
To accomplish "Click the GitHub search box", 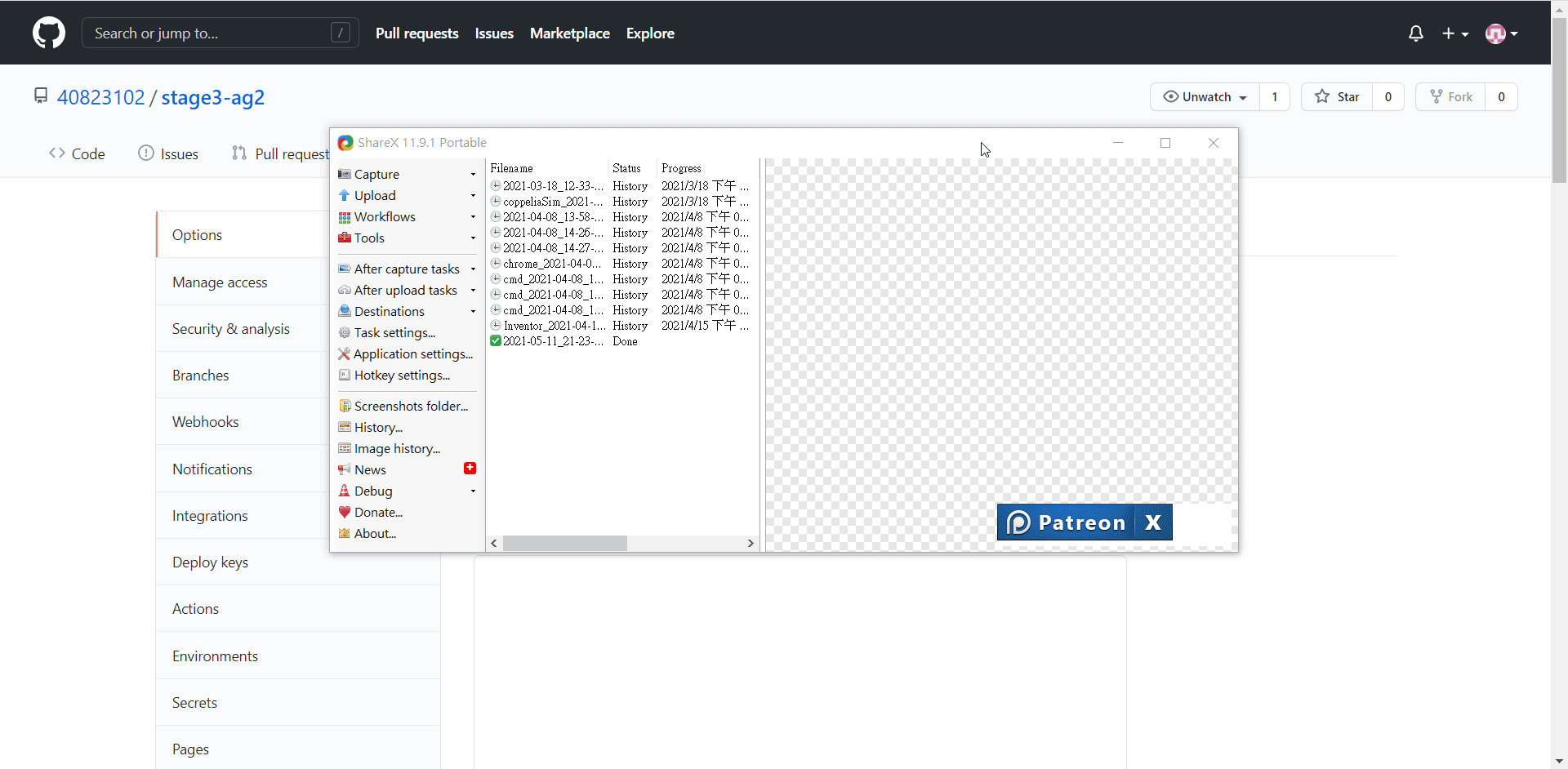I will point(220,33).
